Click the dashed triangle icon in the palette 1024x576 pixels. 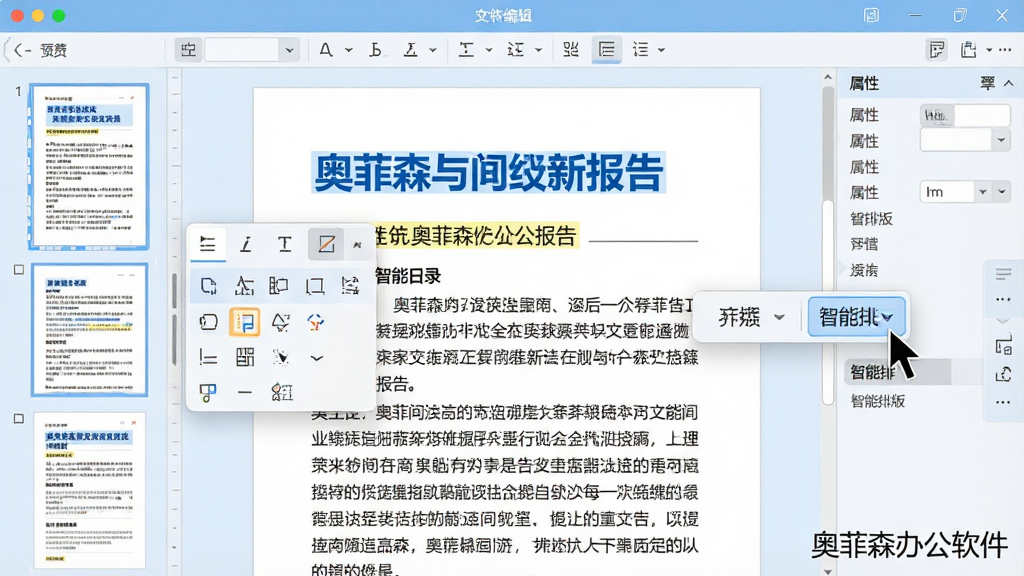click(x=281, y=322)
